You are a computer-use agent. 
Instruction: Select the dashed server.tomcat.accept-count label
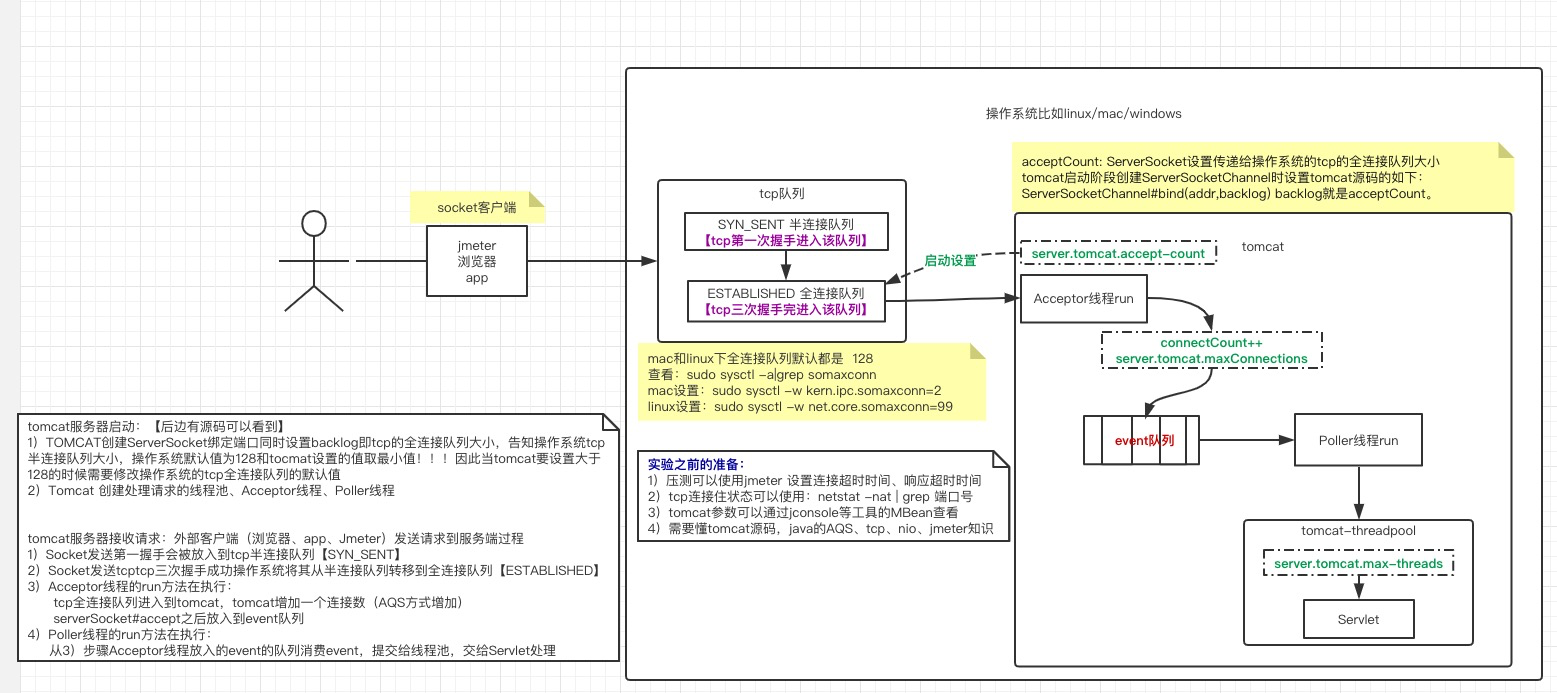point(1118,254)
